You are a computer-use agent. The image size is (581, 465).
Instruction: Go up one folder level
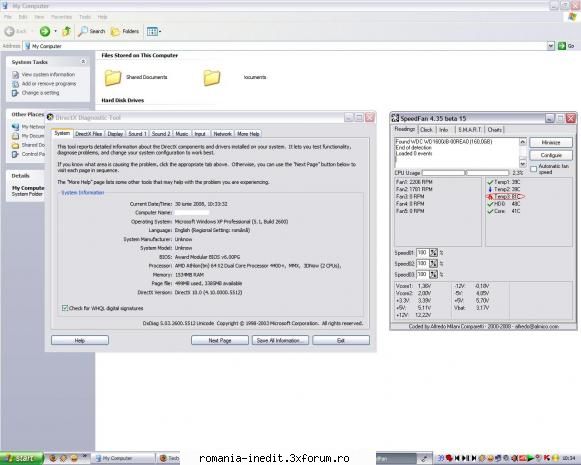coord(67,31)
